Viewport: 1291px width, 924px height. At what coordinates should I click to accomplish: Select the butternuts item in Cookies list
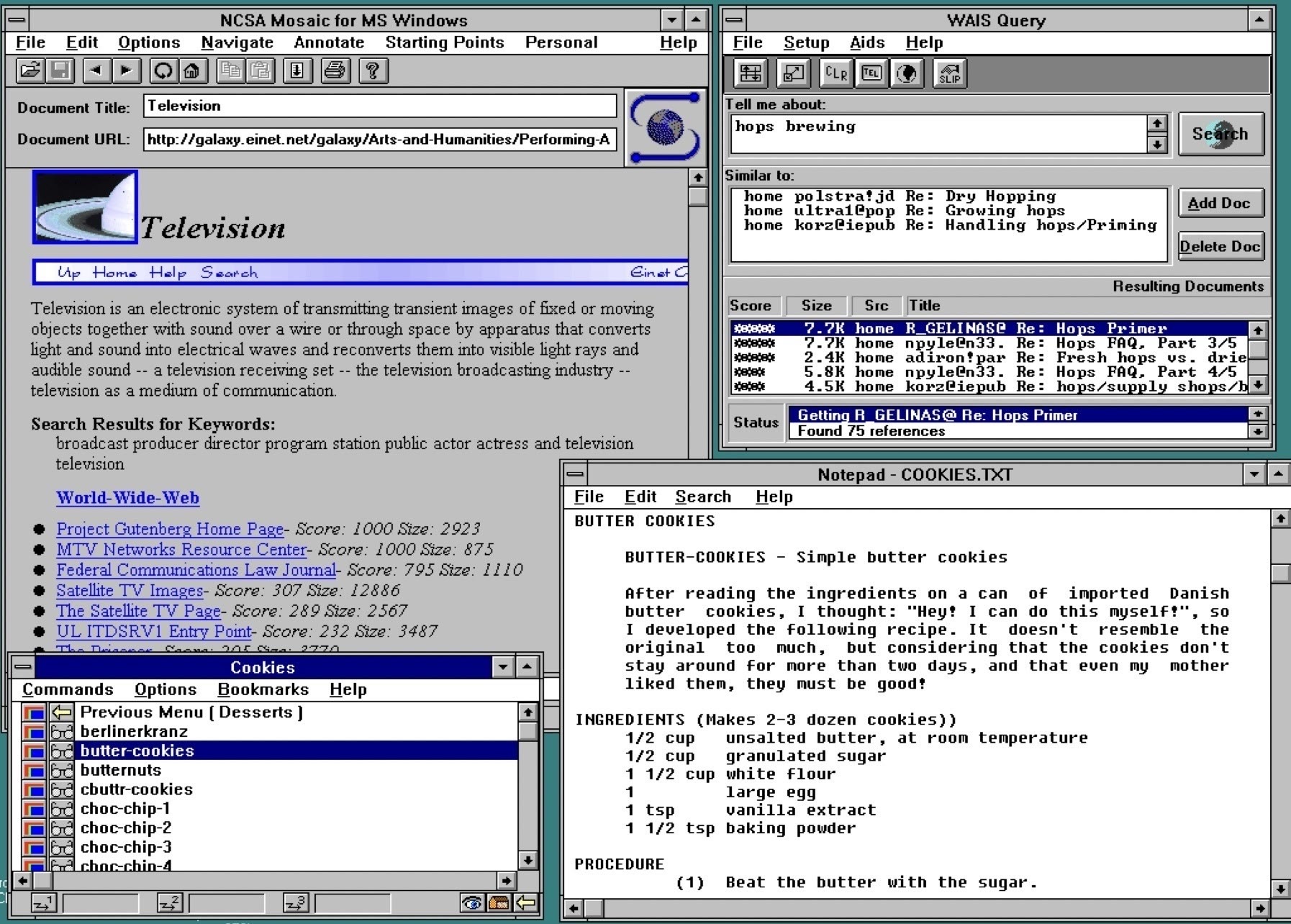(121, 770)
